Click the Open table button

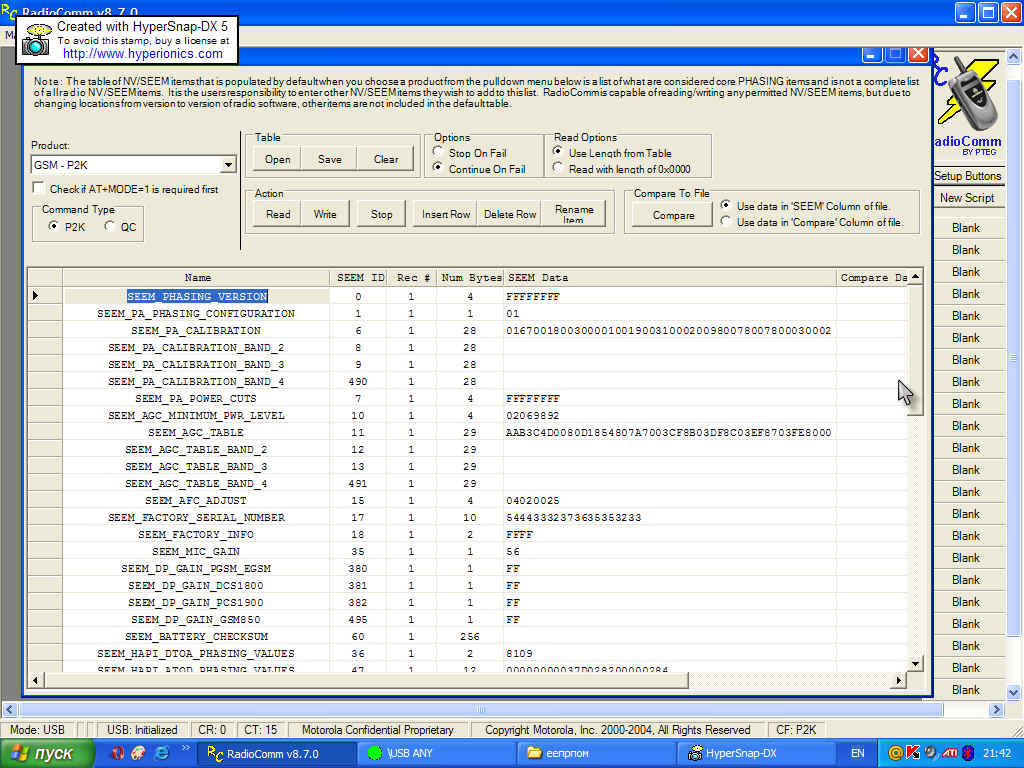(x=278, y=159)
